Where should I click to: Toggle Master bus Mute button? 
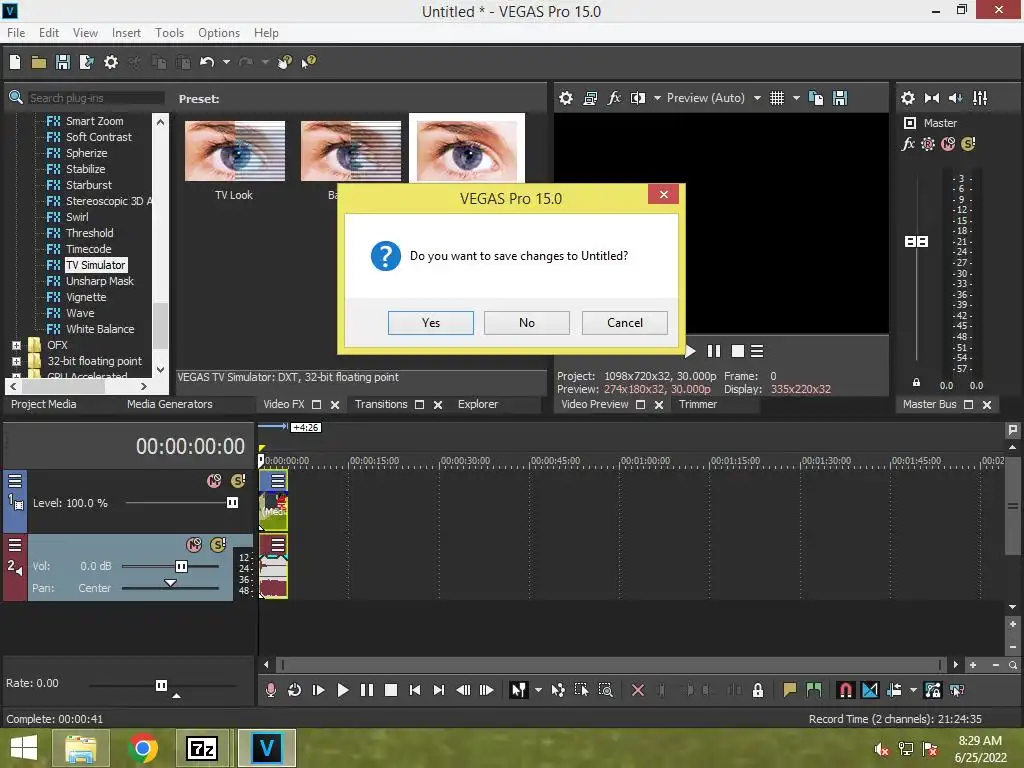click(948, 144)
